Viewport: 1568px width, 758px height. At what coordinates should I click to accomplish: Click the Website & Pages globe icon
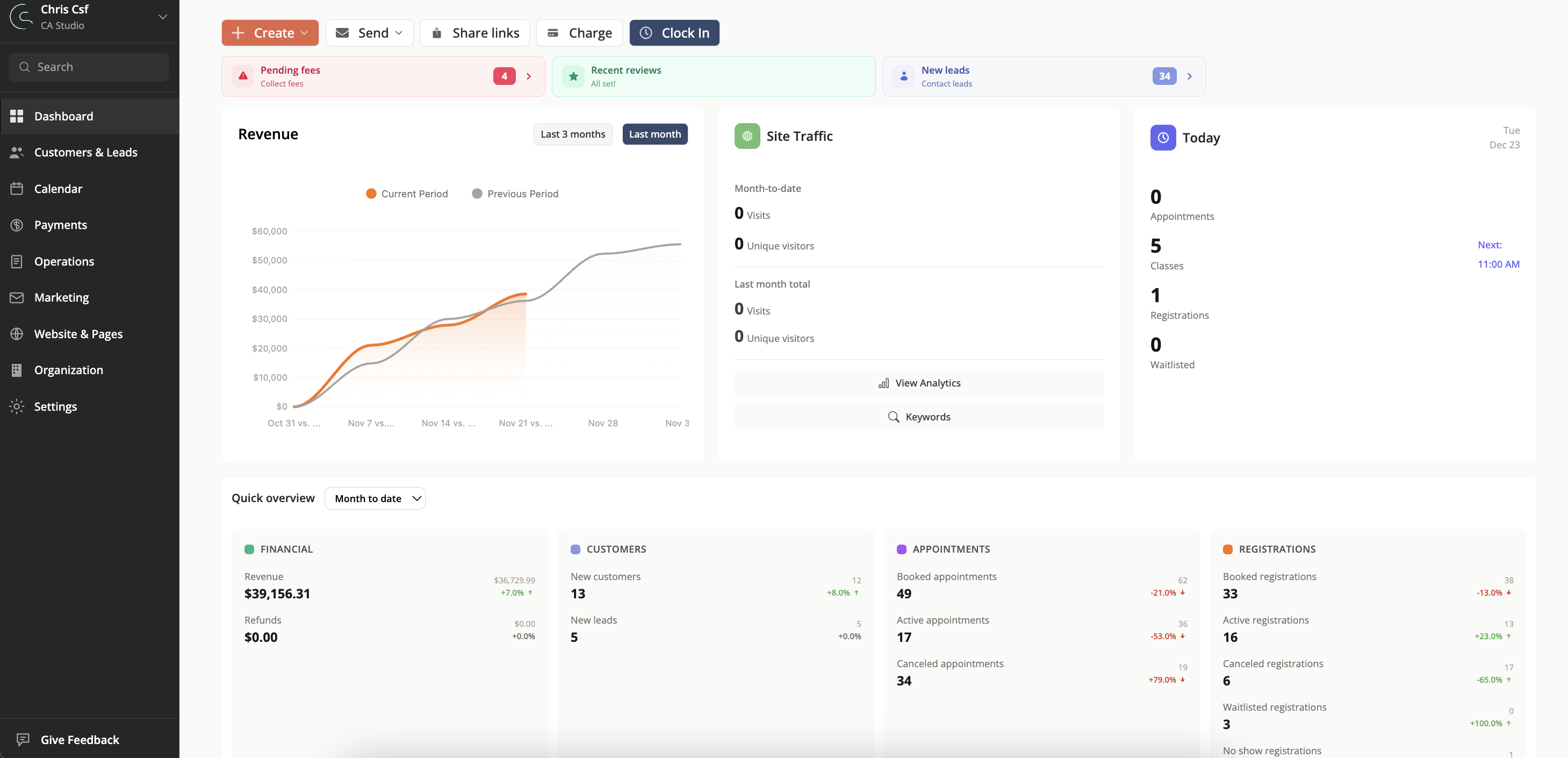[17, 334]
